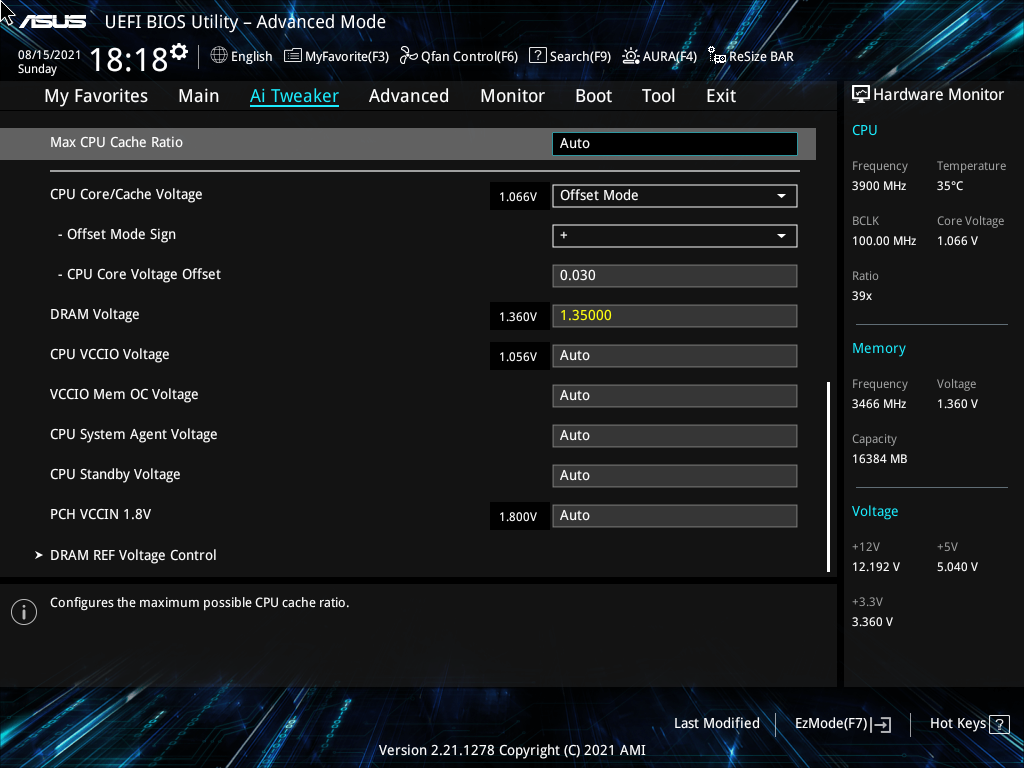Open the Qfan Control fan icon
Viewport: 1024px width, 768px height.
pos(409,56)
